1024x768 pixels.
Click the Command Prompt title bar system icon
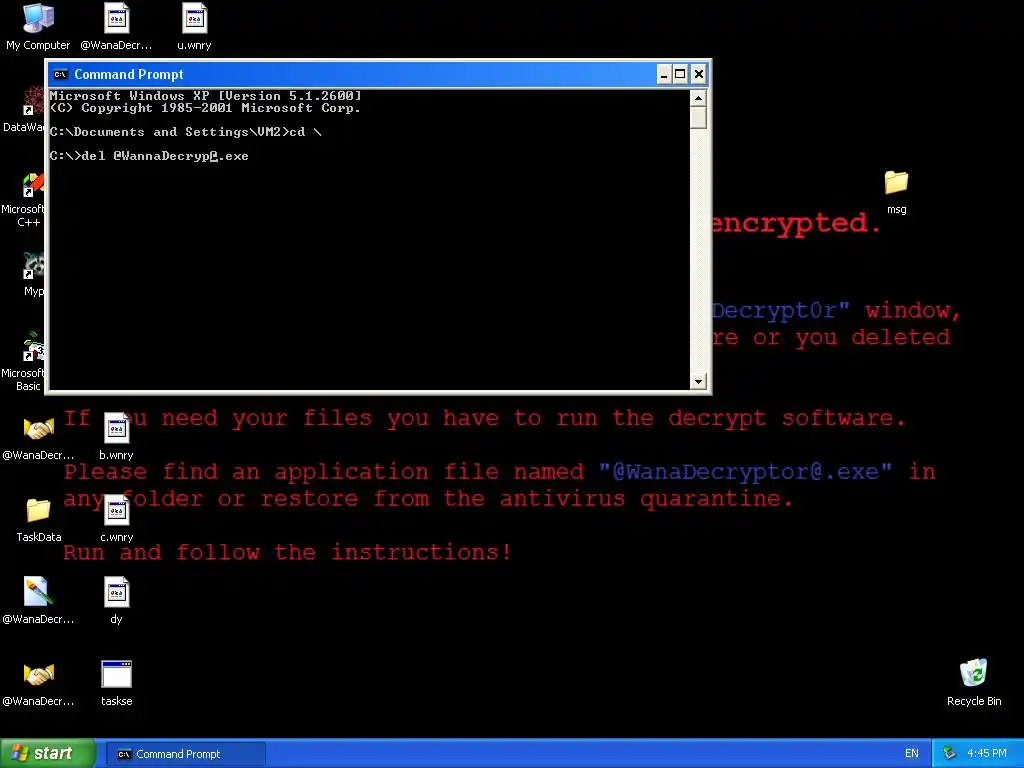point(60,74)
